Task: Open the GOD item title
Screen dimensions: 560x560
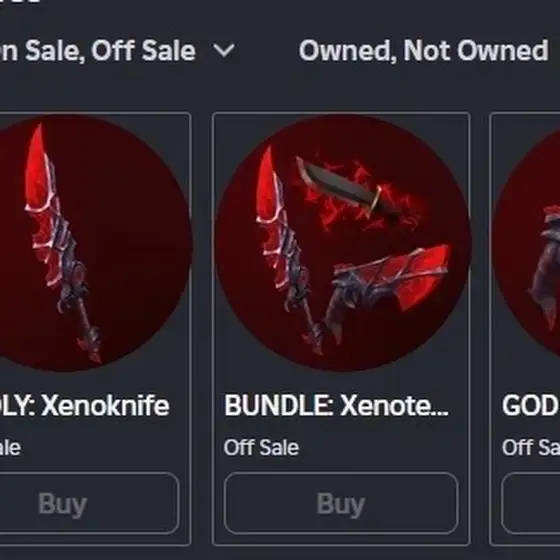Action: coord(531,406)
